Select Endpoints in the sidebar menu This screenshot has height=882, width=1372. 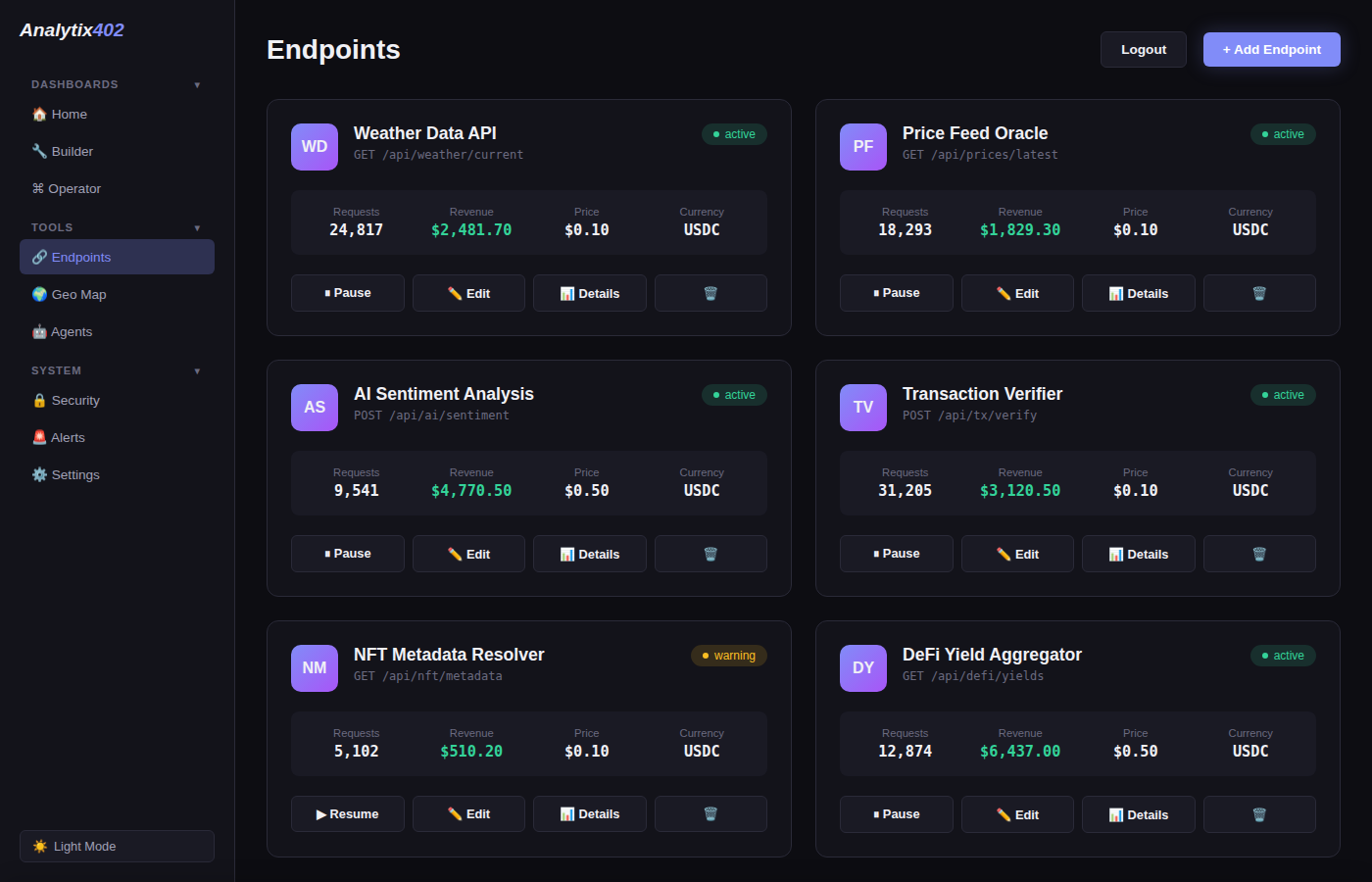point(83,257)
